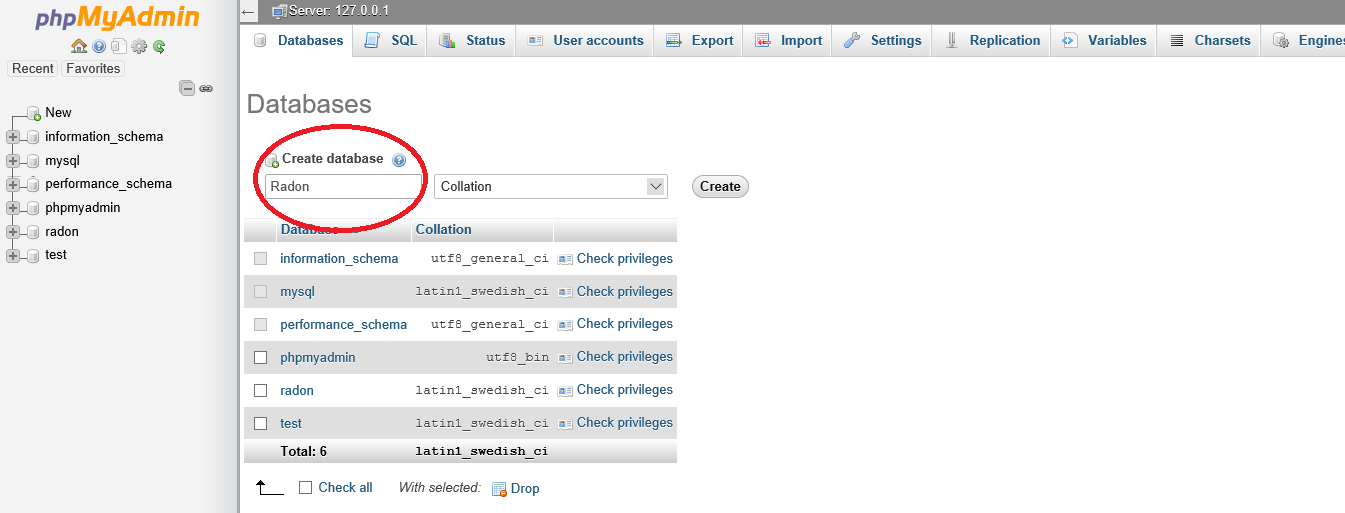Reload navigation panel with green refresh icon

159,46
